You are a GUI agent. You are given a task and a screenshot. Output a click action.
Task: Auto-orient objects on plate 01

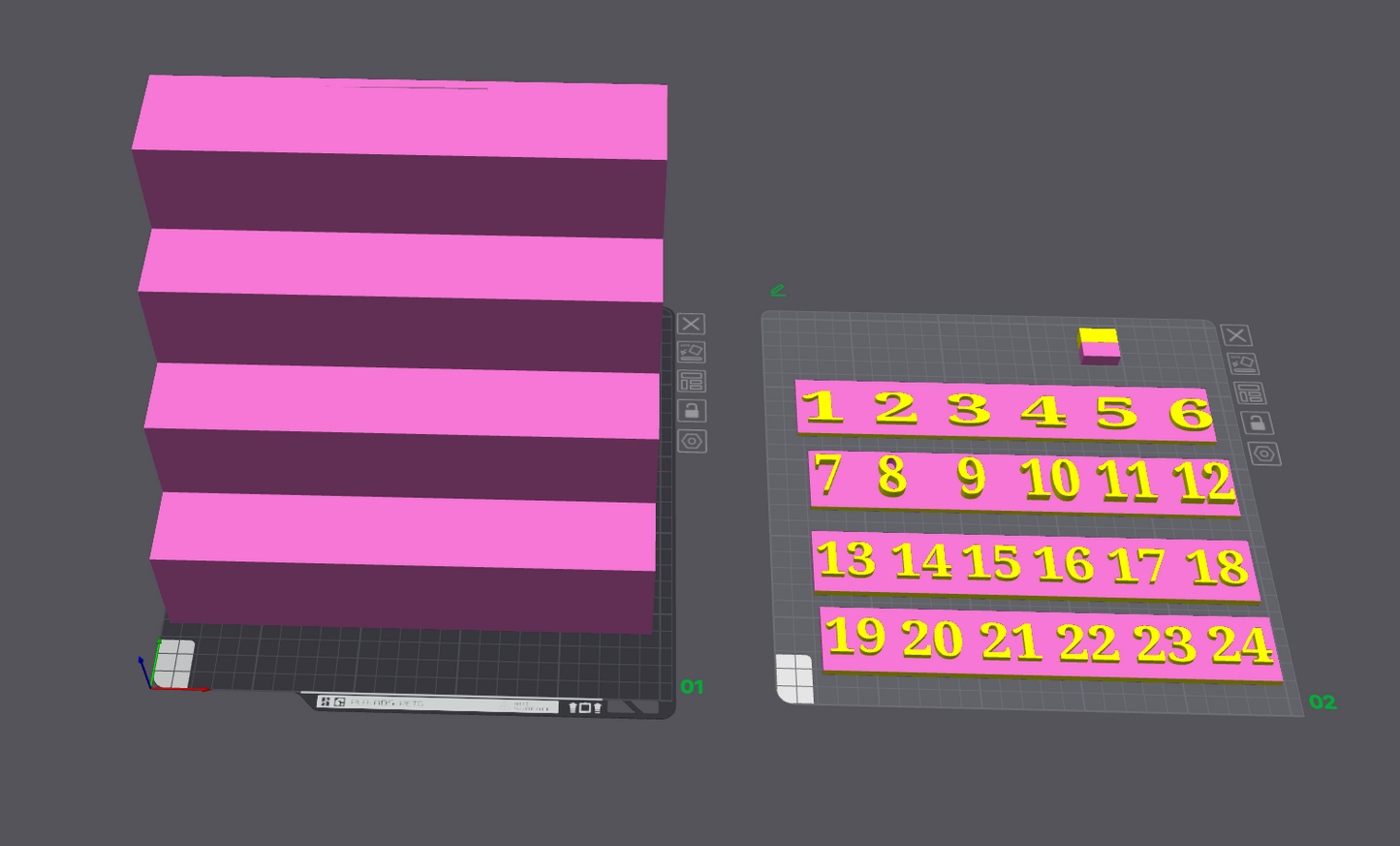tap(691, 352)
